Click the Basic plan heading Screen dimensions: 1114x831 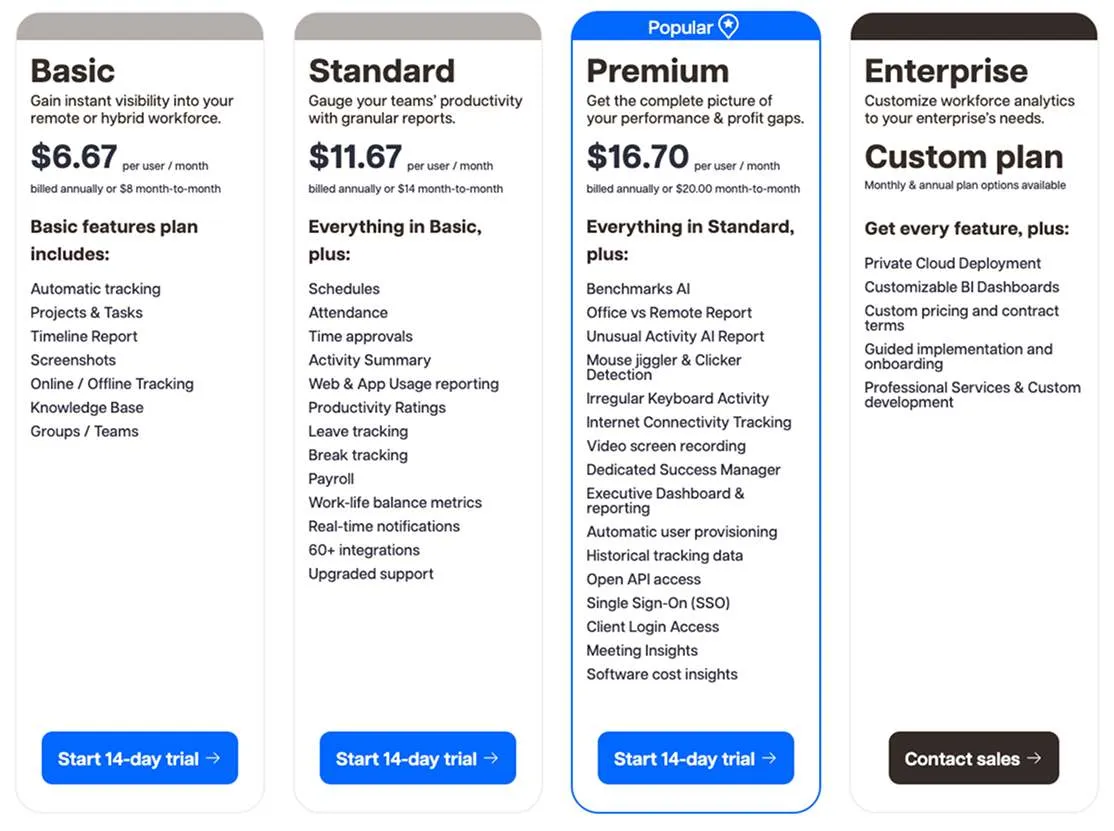[x=72, y=71]
